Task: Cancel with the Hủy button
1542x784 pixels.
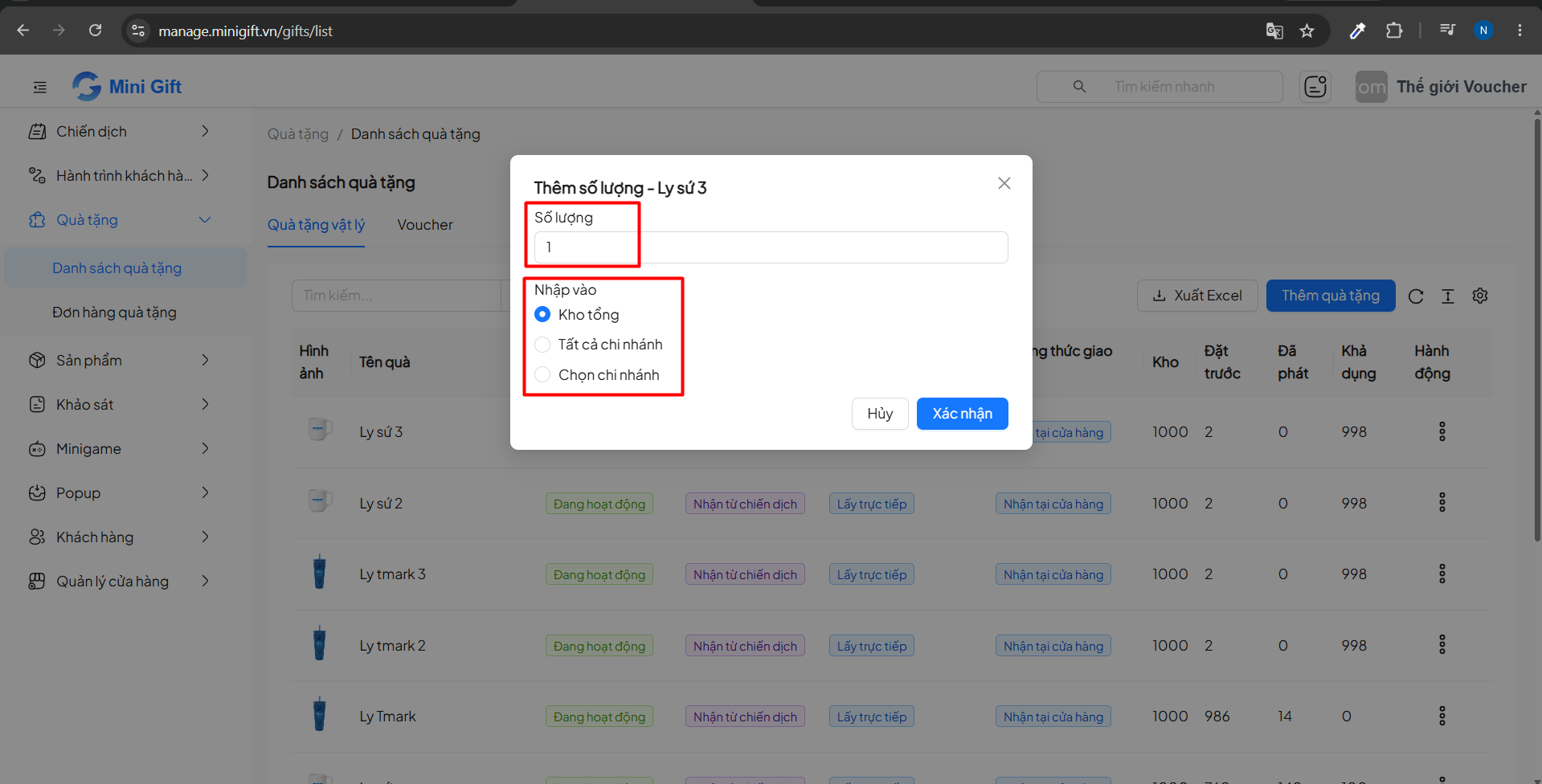Action: click(x=880, y=414)
